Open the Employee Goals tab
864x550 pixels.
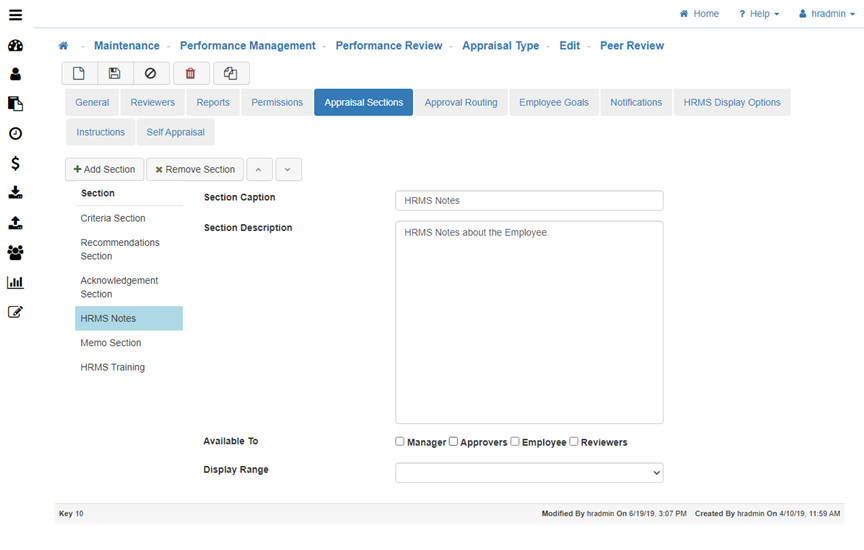[x=553, y=102]
